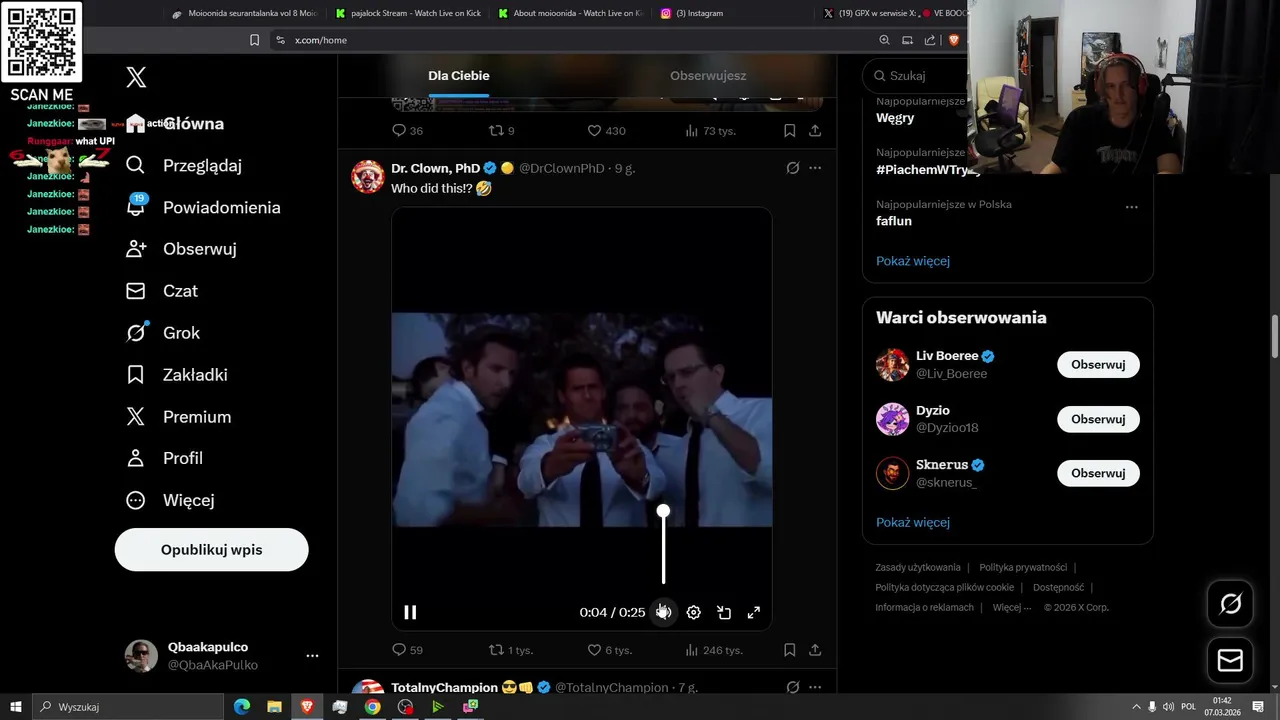Open floating Grok button
The image size is (1280, 720).
(1230, 604)
